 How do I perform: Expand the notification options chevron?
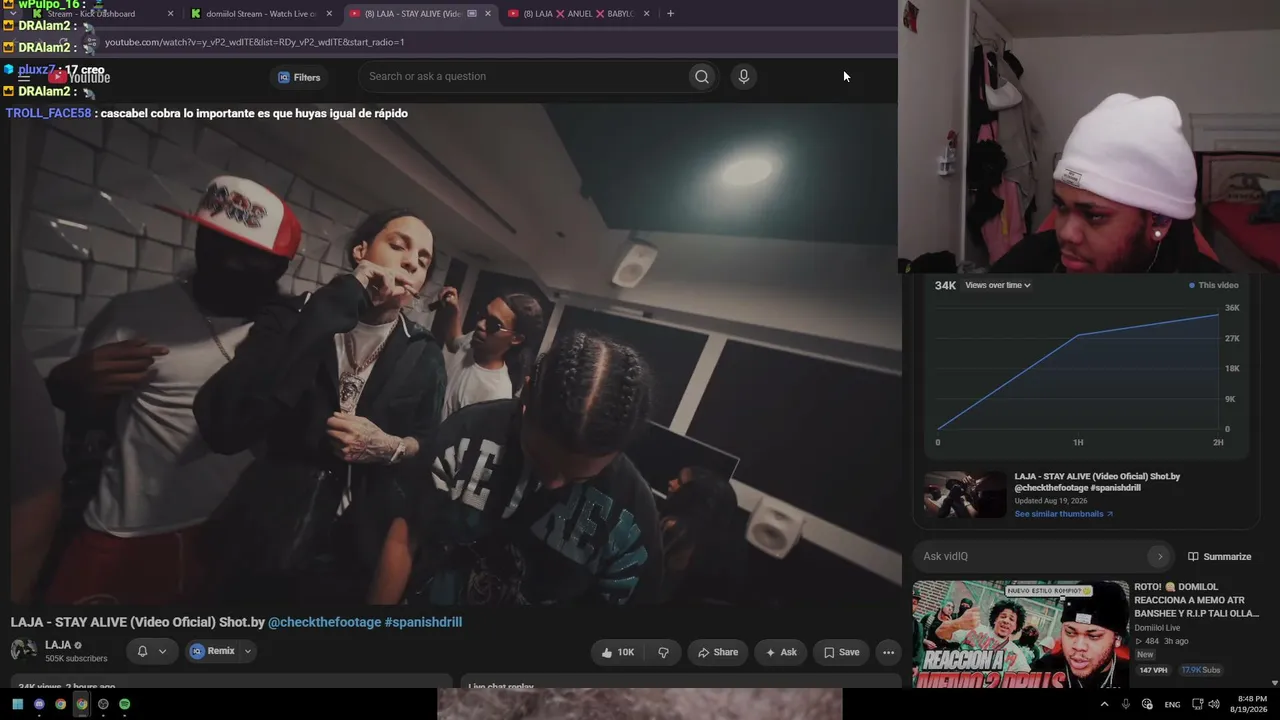pyautogui.click(x=163, y=651)
